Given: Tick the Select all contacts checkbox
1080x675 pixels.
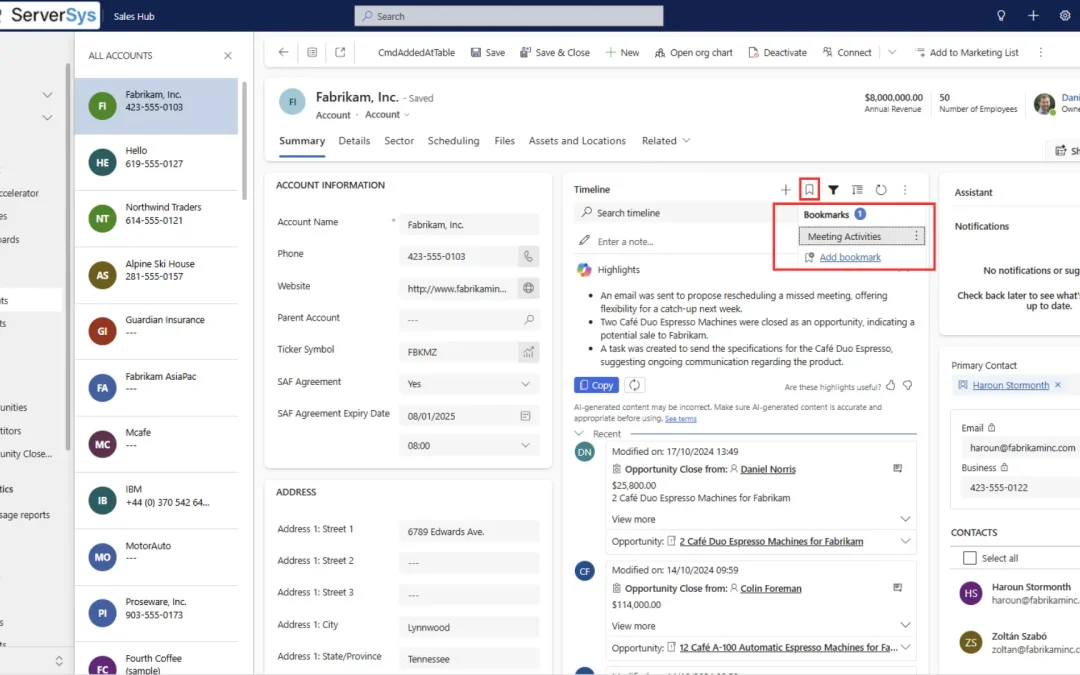Looking at the screenshot, I should (x=970, y=558).
